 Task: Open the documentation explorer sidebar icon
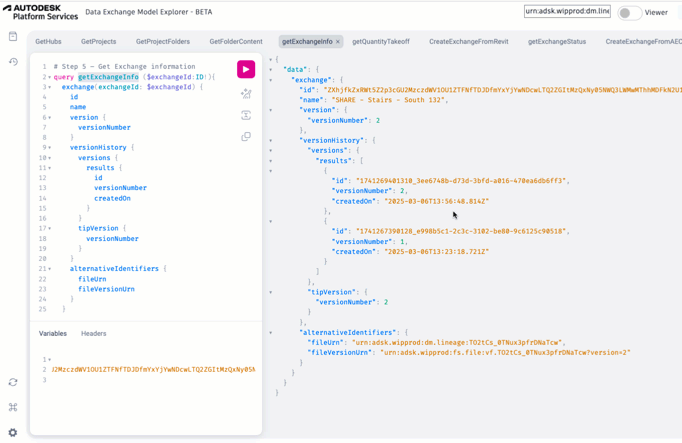[13, 37]
